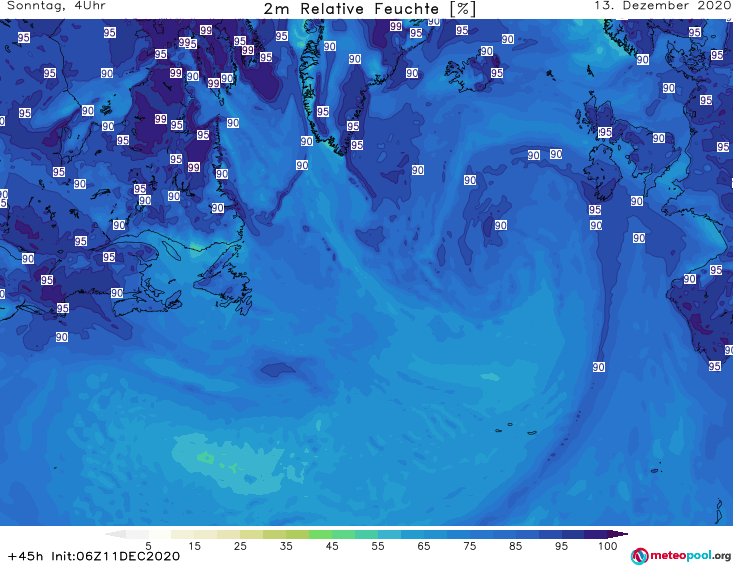The image size is (733, 566).
Task: Click on Iceland on the map
Action: [x=473, y=72]
